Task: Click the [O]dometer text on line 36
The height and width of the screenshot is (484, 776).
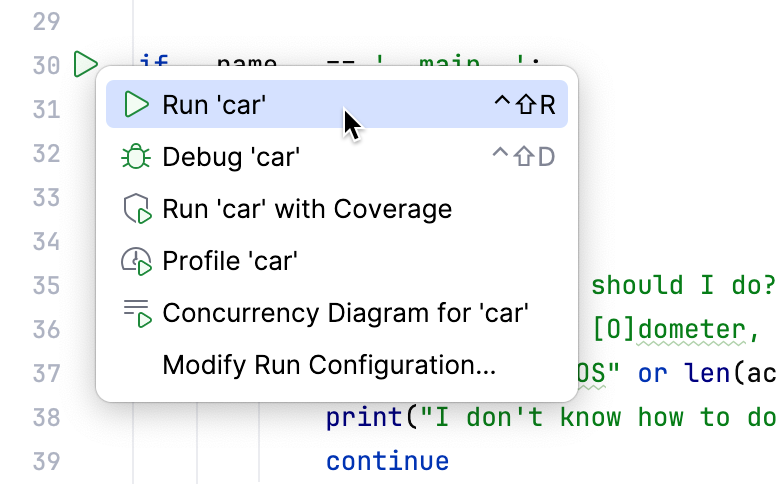Action: click(669, 329)
